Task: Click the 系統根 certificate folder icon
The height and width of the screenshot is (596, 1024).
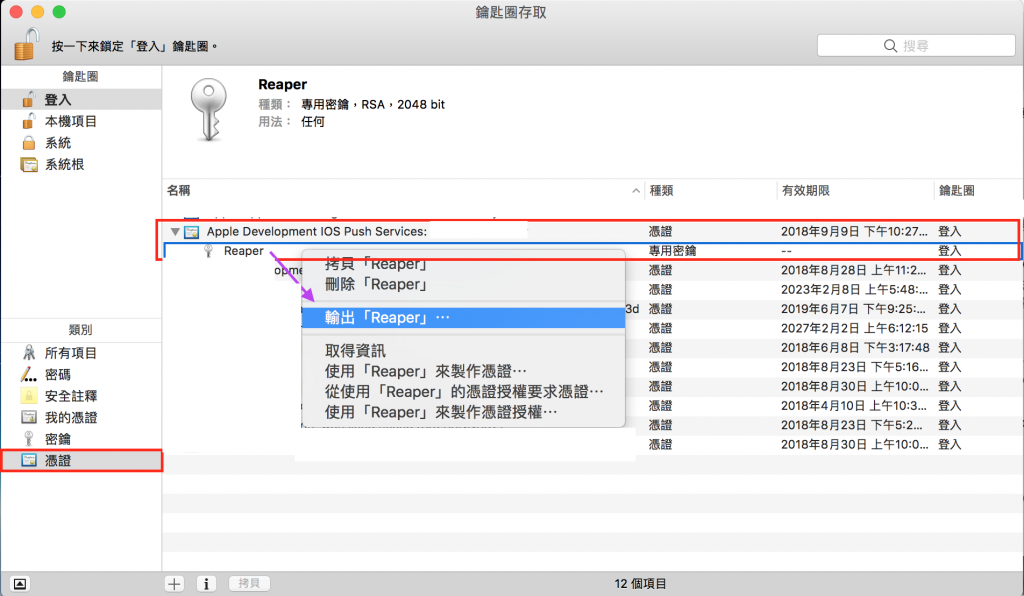Action: [29, 165]
